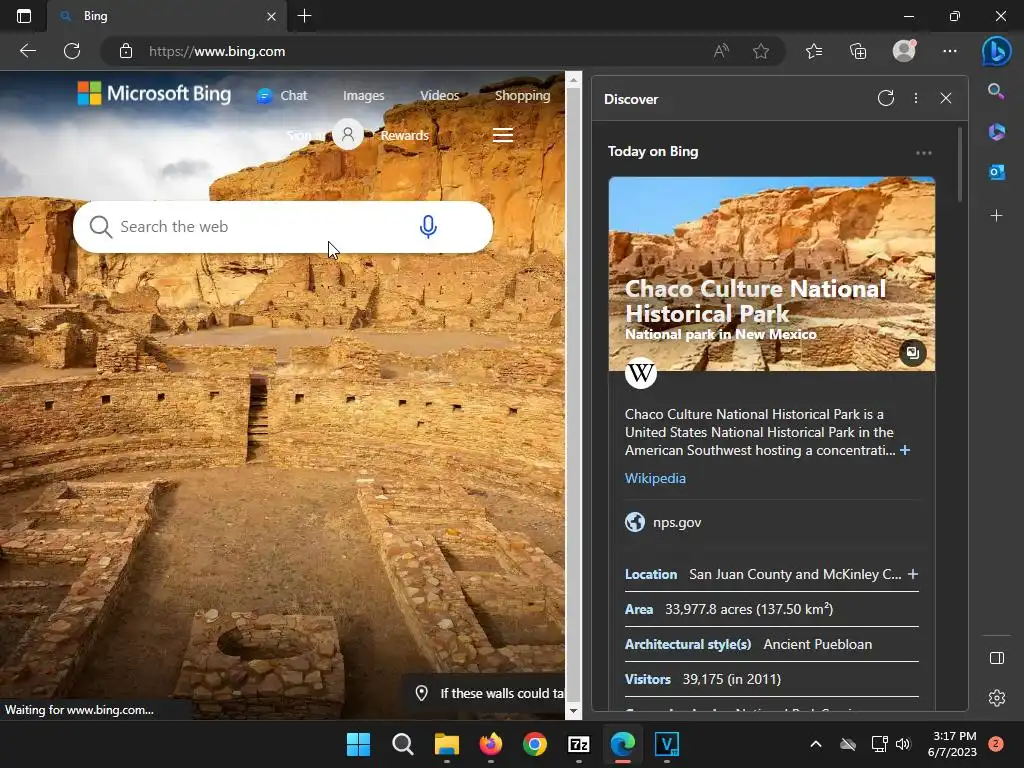Toggle the Bing Discover sidebar button

click(996, 51)
